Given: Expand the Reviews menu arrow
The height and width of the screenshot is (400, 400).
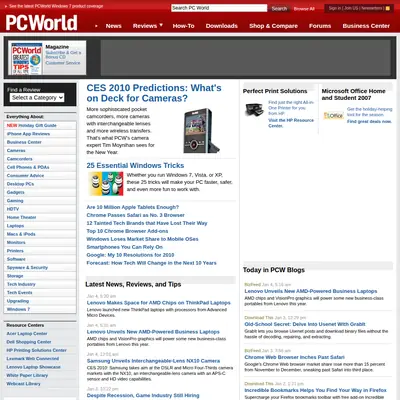Looking at the screenshot, I should pos(161,25).
